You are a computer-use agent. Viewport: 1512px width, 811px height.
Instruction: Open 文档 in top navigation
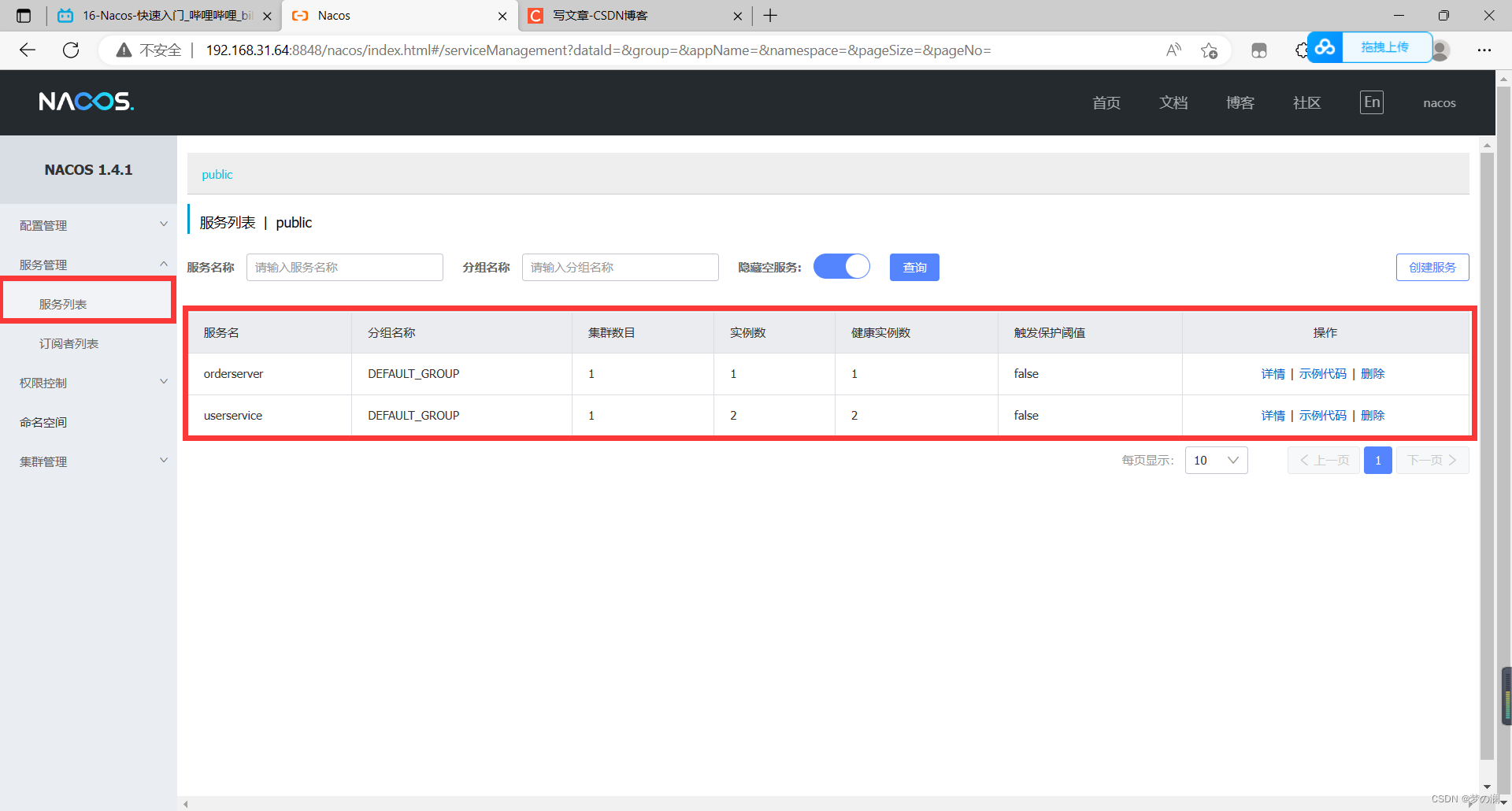(x=1173, y=102)
